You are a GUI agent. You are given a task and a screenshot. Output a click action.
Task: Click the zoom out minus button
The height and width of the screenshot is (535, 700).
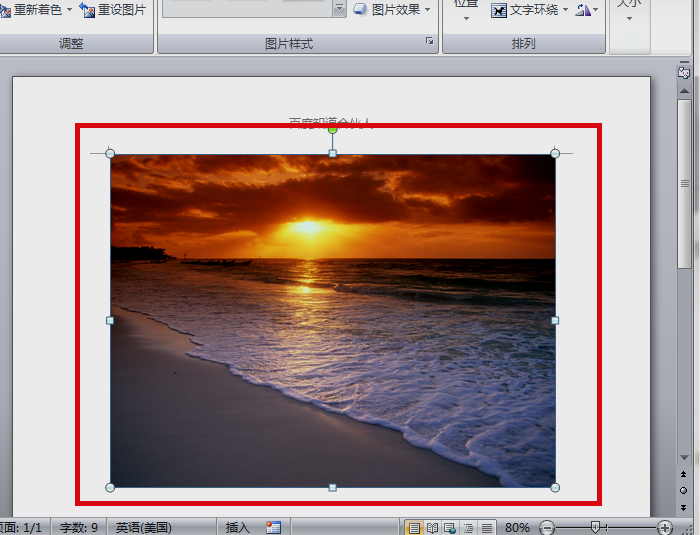(547, 527)
